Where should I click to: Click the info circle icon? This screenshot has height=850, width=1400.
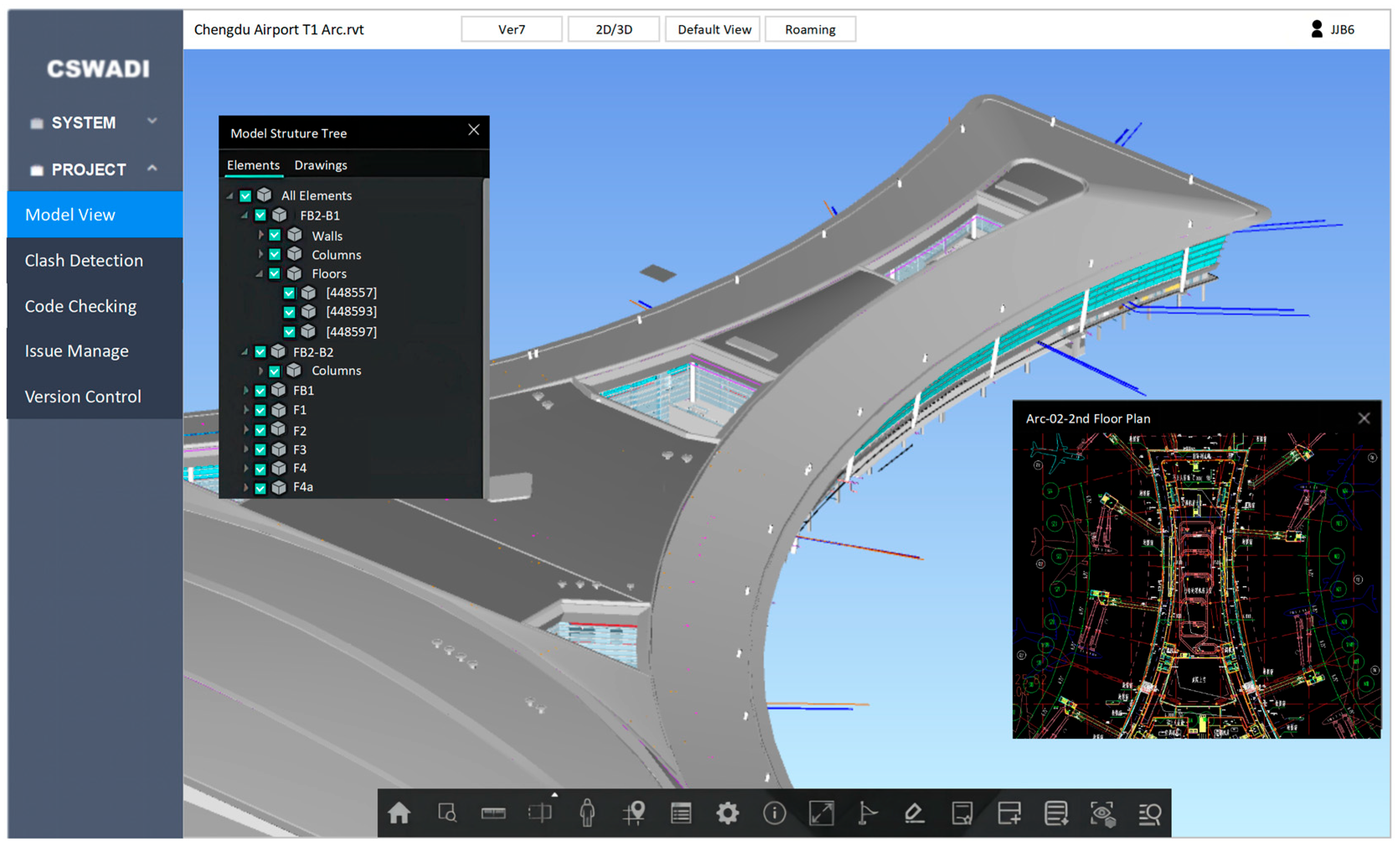point(774,813)
